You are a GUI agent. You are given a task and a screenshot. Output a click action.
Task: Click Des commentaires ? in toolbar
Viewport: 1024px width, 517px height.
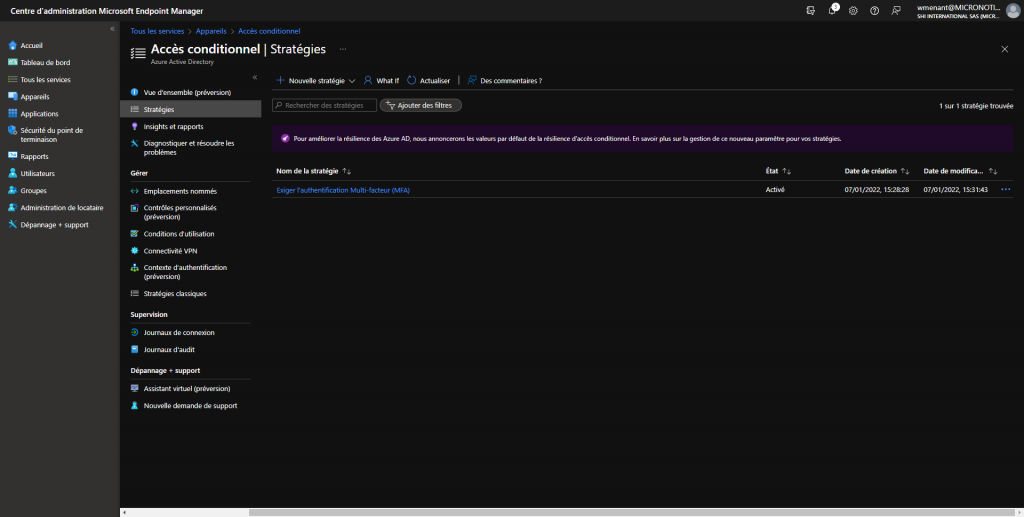[505, 80]
